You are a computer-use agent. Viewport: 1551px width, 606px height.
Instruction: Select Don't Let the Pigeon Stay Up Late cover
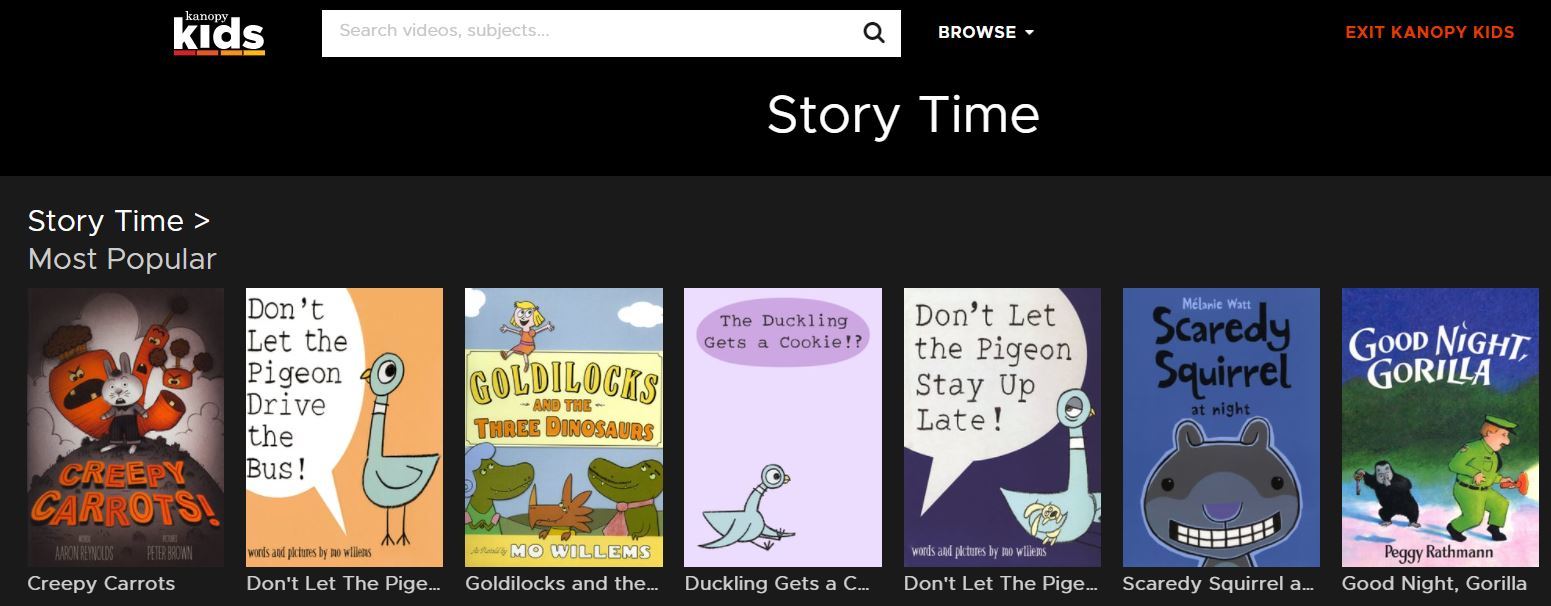click(1001, 427)
